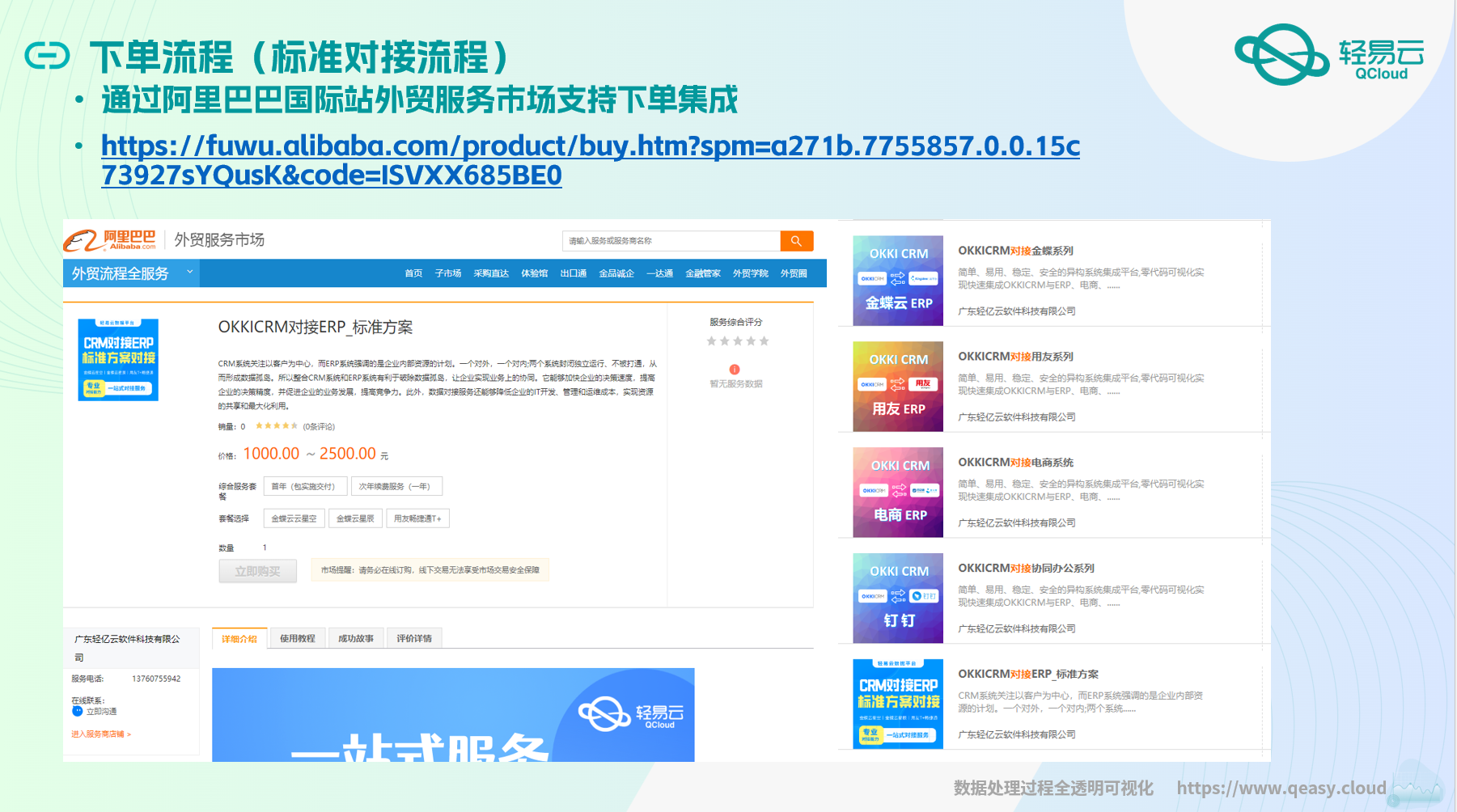Image resolution: width=1457 pixels, height=812 pixels.
Task: Click the 暂无服务数据 label
Action: pos(736,384)
